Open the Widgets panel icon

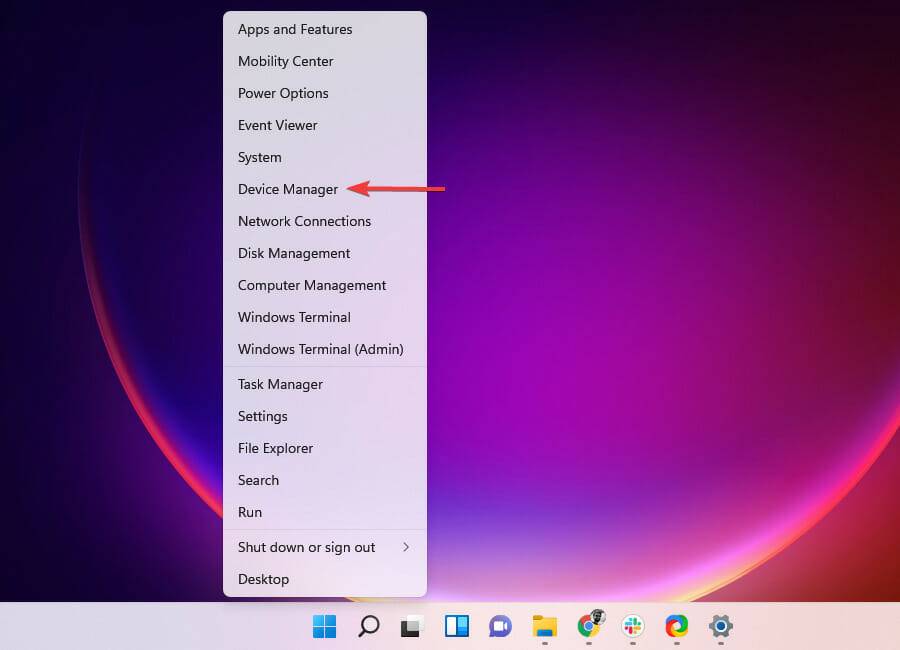[x=457, y=626]
